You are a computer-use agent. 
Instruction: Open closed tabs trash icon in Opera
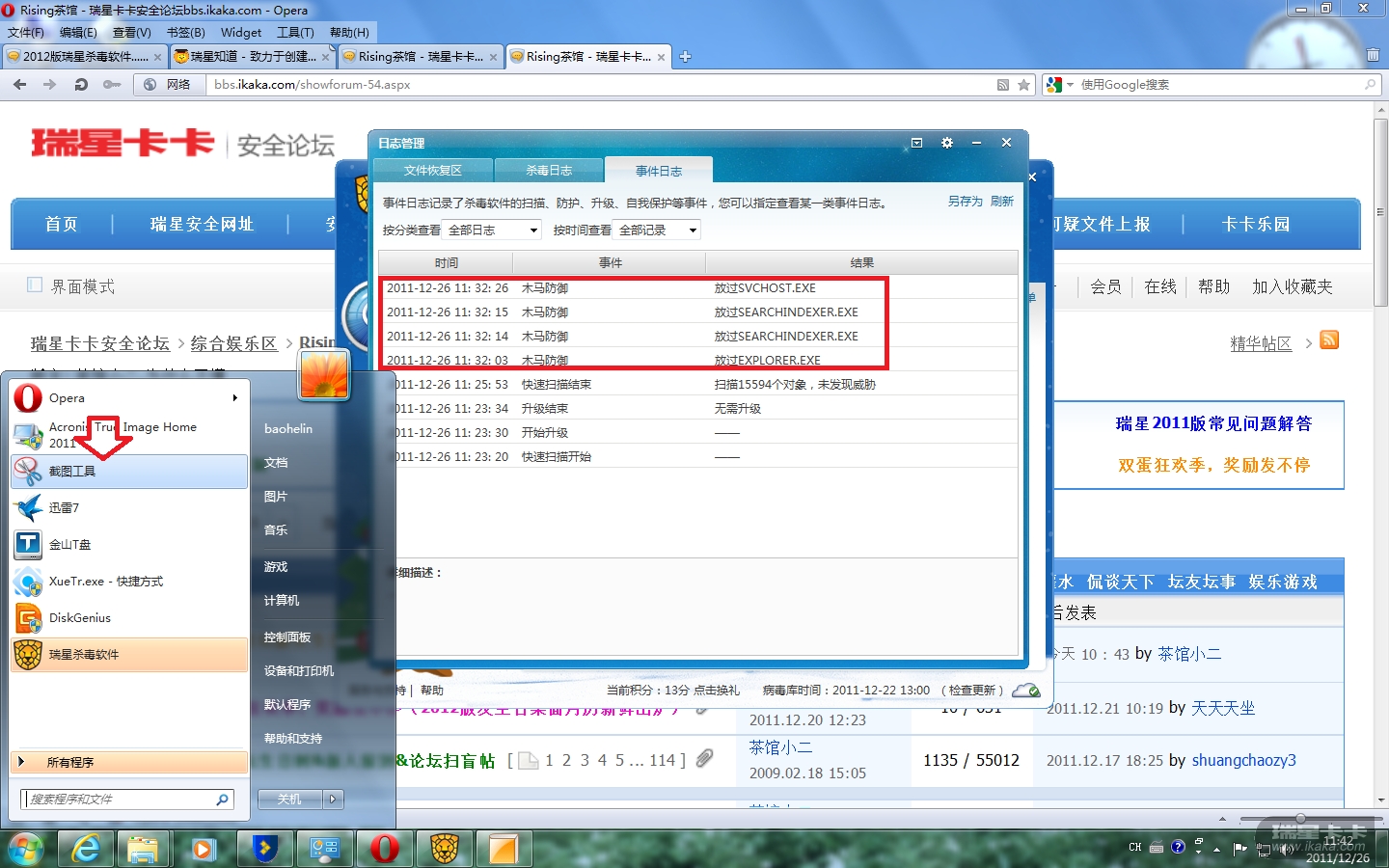(x=1373, y=56)
